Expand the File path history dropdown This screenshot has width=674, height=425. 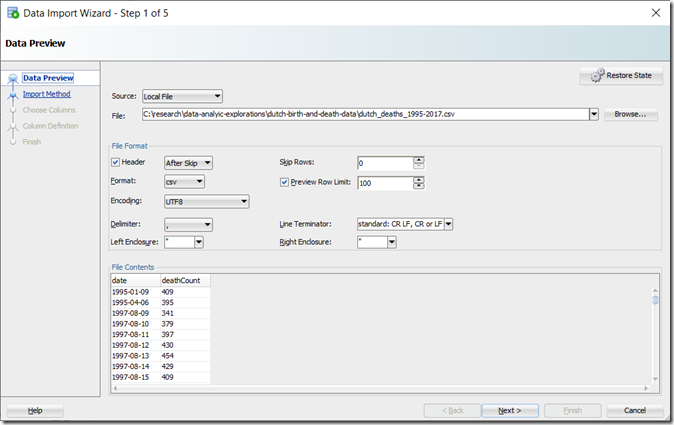coord(594,114)
